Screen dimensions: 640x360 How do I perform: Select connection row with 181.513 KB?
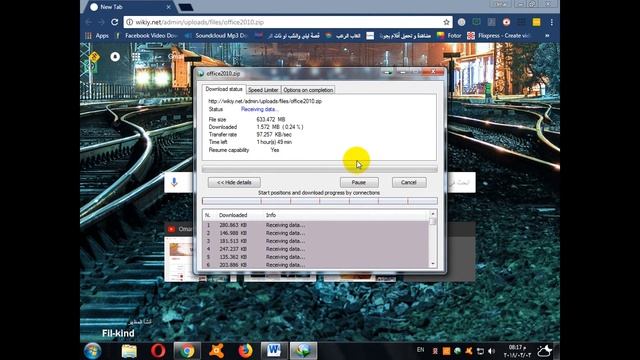[x=316, y=241]
